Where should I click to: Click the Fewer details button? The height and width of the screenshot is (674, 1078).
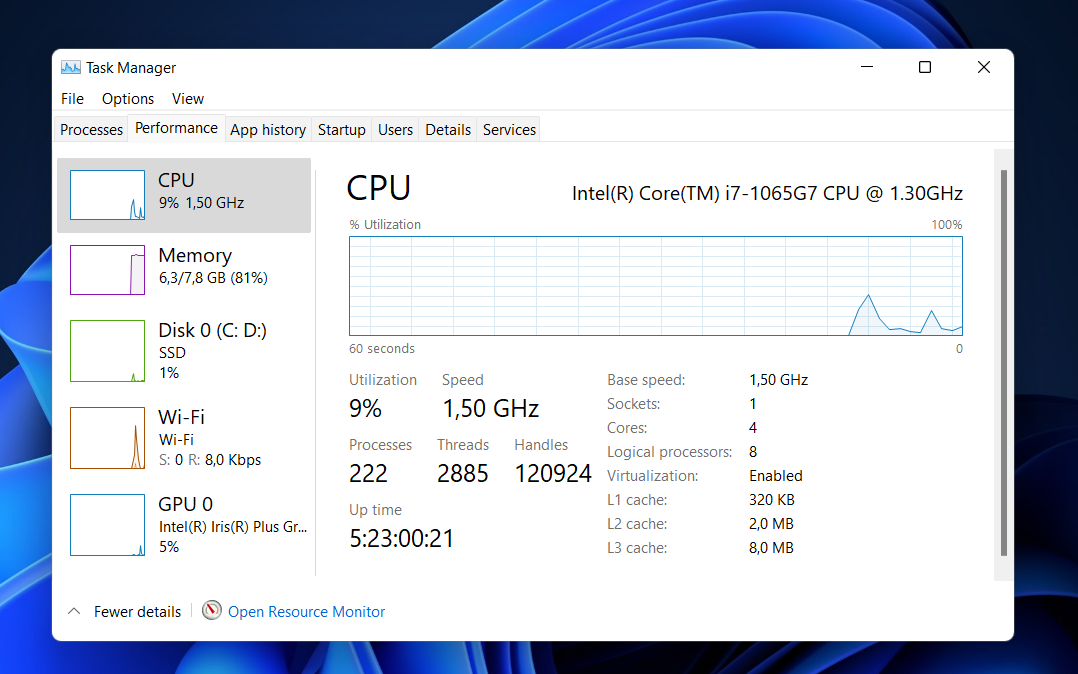[135, 611]
